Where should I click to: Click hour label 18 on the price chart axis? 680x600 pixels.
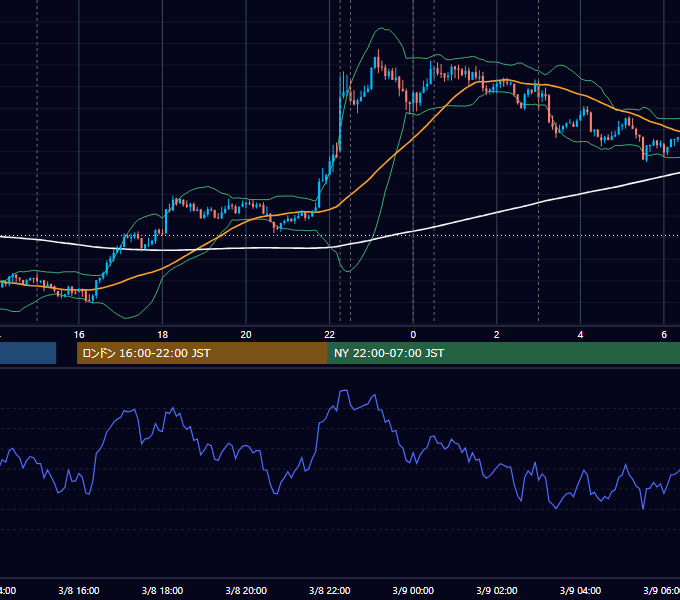162,334
